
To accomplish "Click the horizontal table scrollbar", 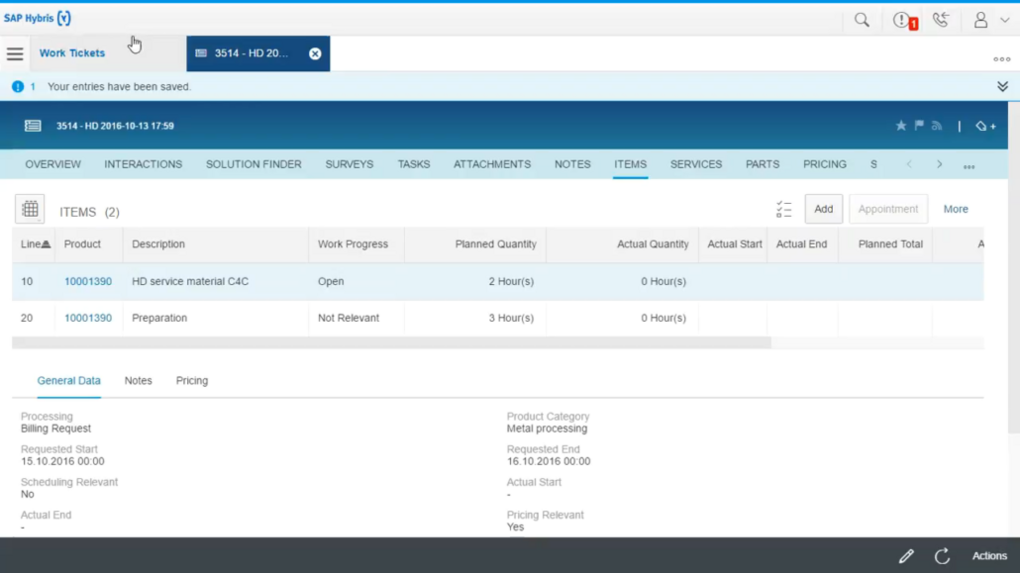I will tap(392, 342).
